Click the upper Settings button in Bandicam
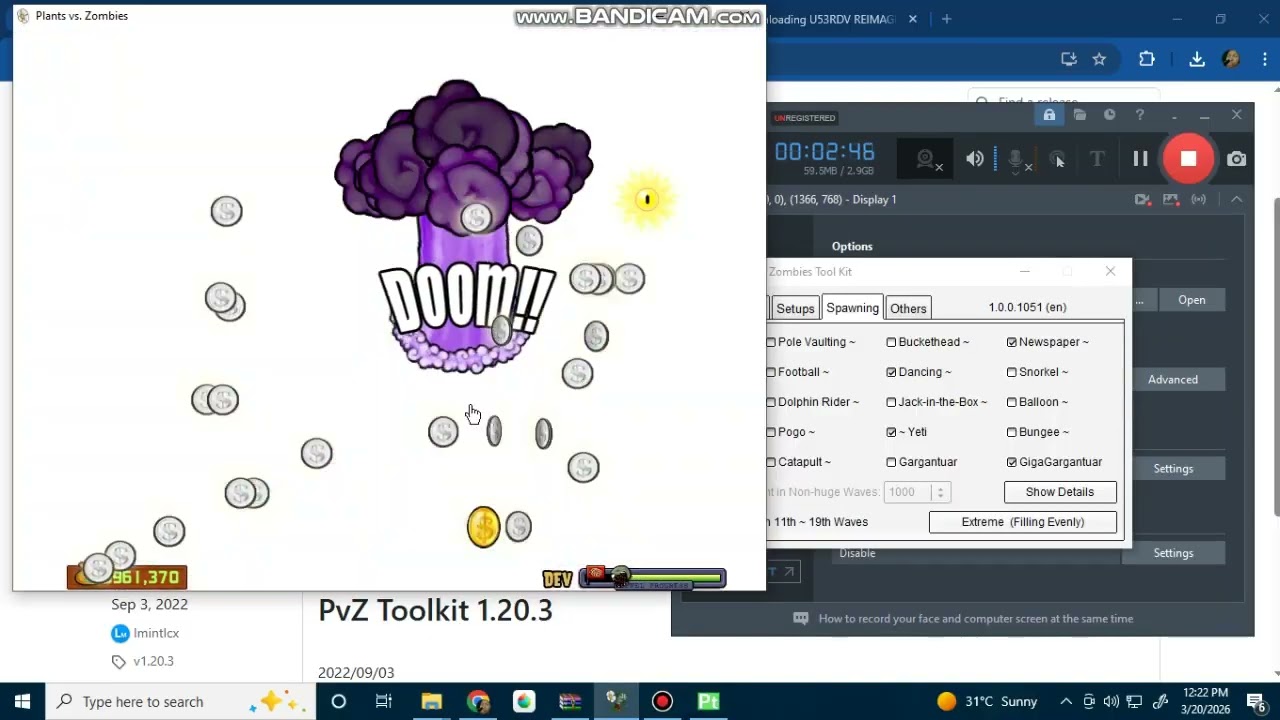This screenshot has width=1280, height=720. (1173, 468)
